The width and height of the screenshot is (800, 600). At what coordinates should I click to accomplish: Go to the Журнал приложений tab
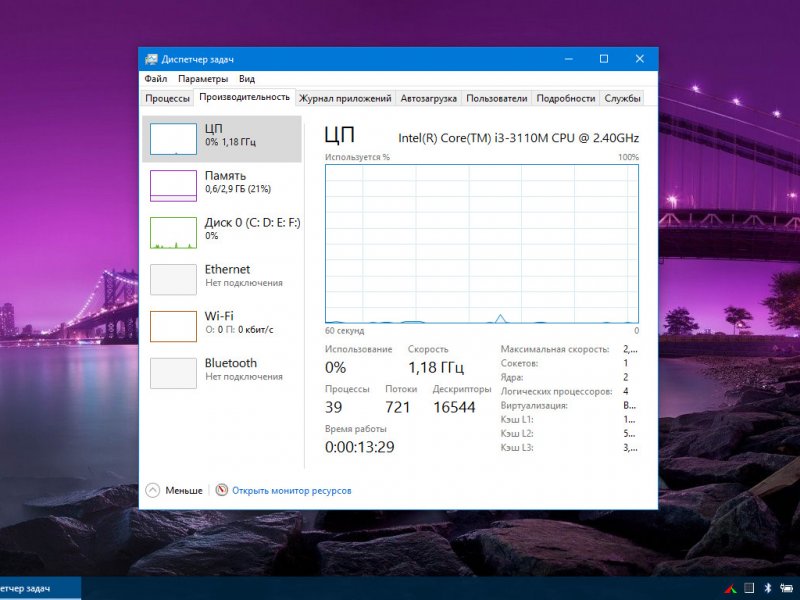(345, 98)
